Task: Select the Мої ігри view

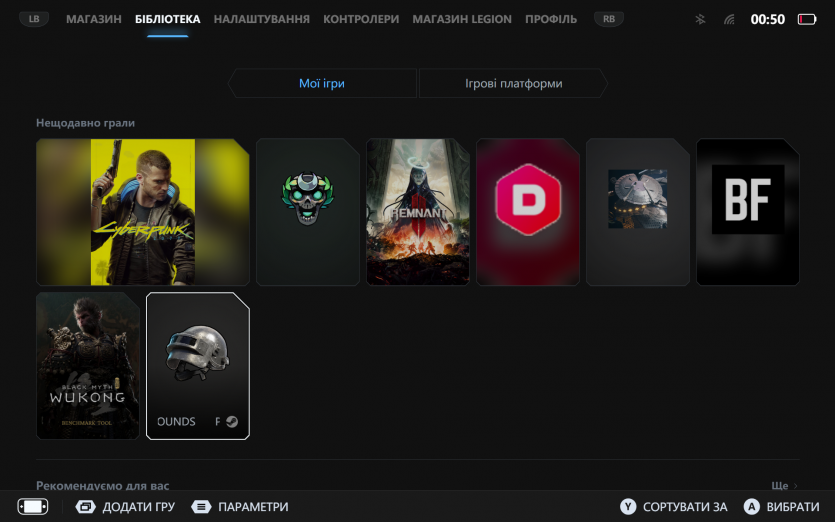Action: coord(322,83)
